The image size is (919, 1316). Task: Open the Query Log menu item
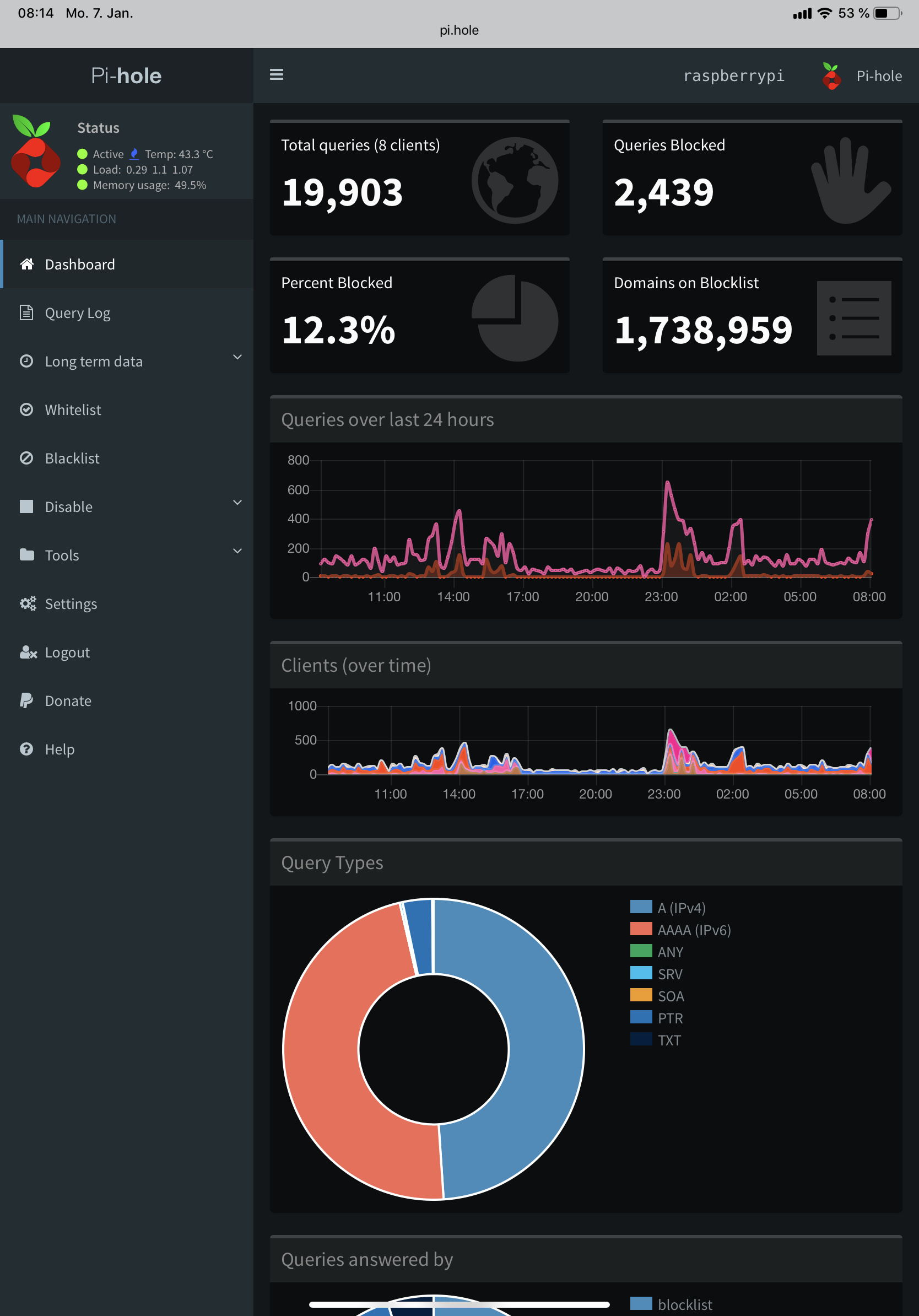pyautogui.click(x=127, y=312)
